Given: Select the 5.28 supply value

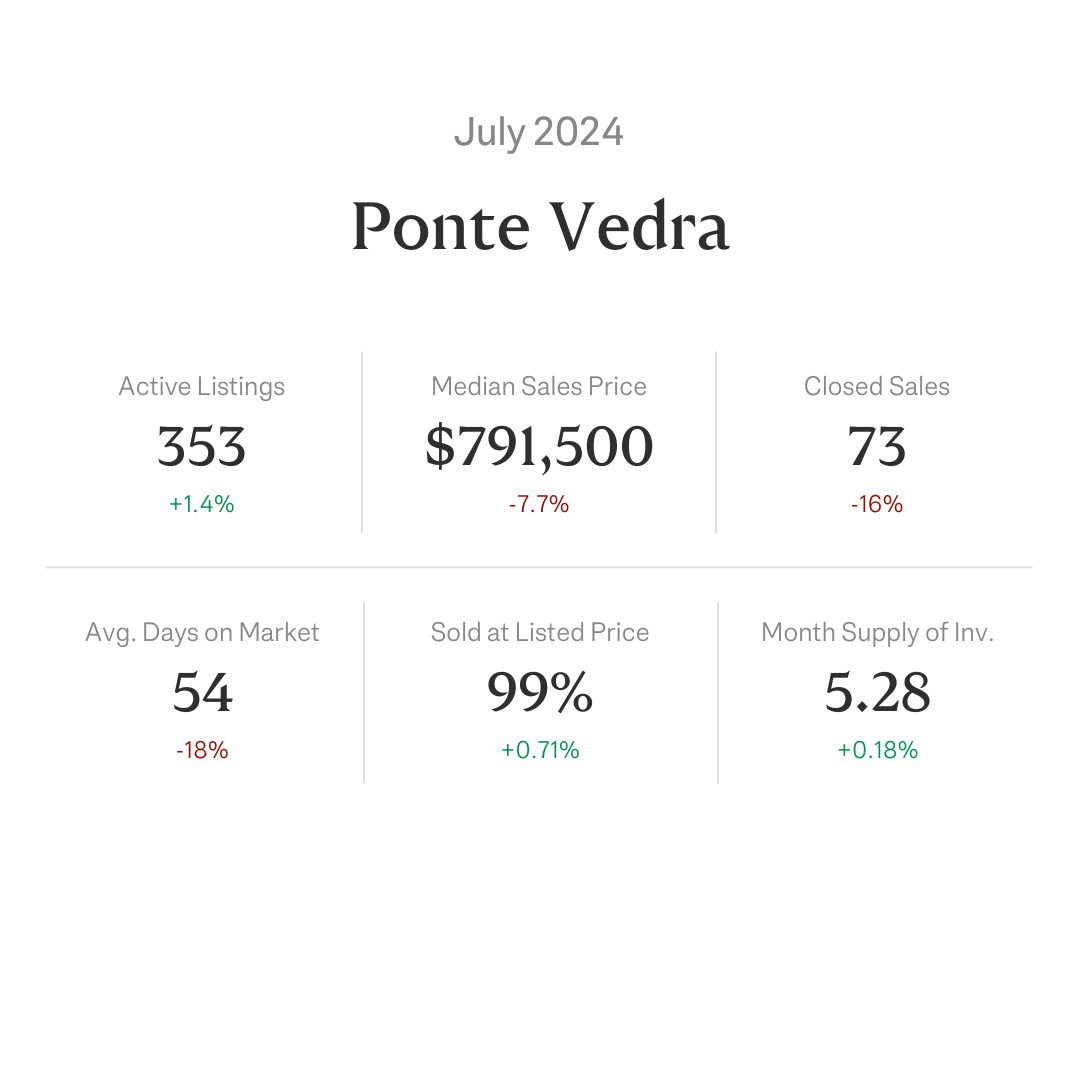Looking at the screenshot, I should click(878, 692).
